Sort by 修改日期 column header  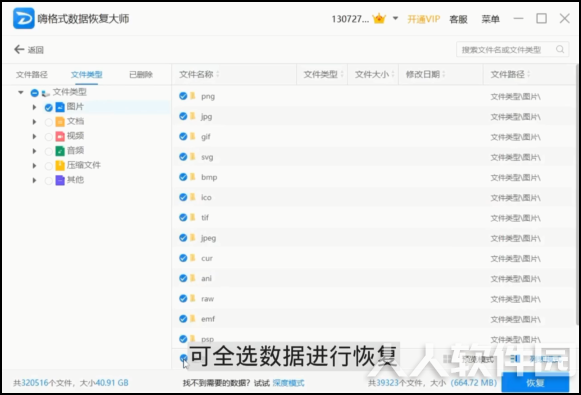425,74
